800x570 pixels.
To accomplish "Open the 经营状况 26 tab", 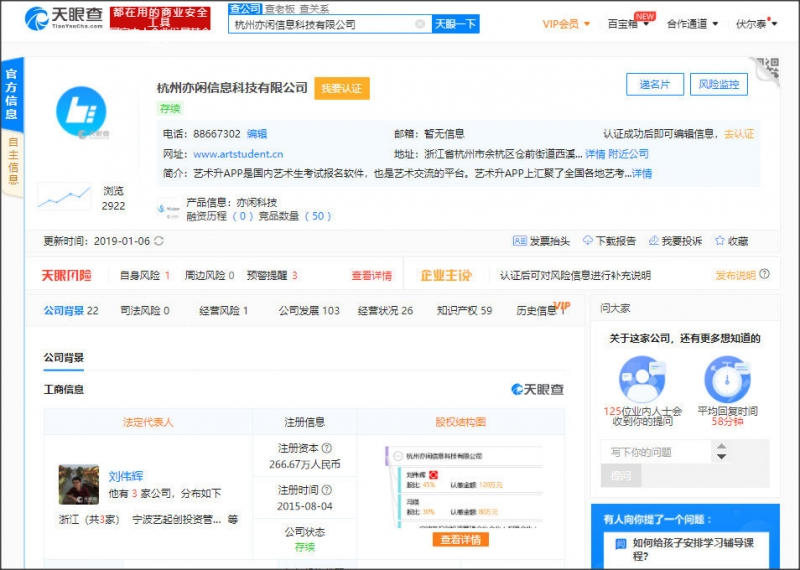I will (385, 310).
